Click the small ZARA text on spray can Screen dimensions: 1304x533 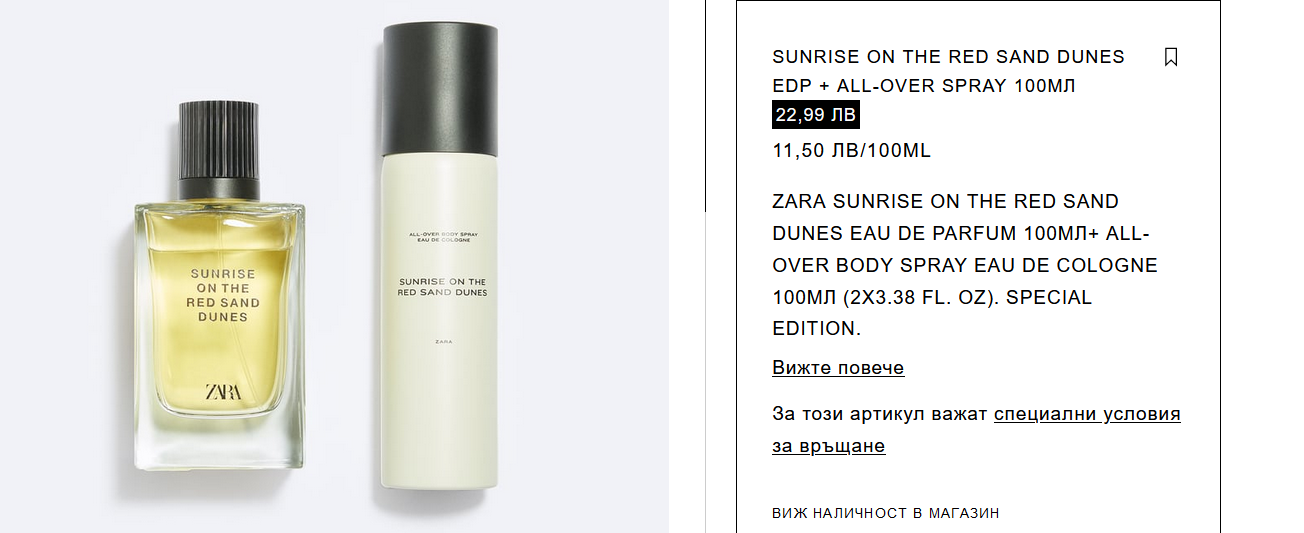[444, 342]
